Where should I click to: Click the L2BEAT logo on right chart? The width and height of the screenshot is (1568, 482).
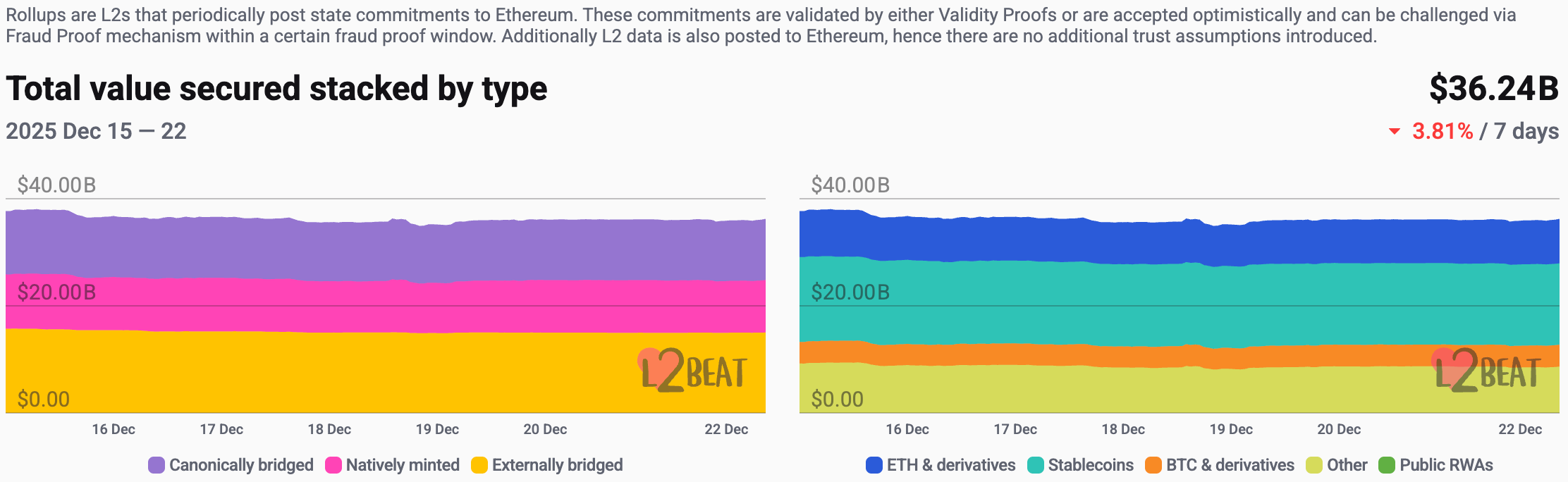point(1486,370)
